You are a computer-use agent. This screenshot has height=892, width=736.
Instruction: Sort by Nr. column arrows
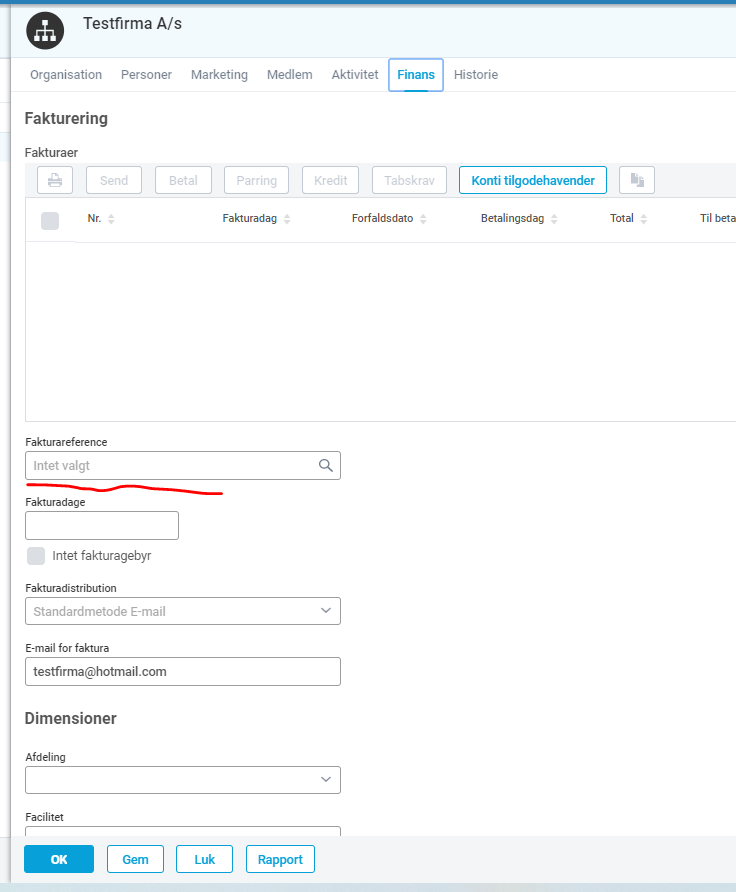point(111,219)
